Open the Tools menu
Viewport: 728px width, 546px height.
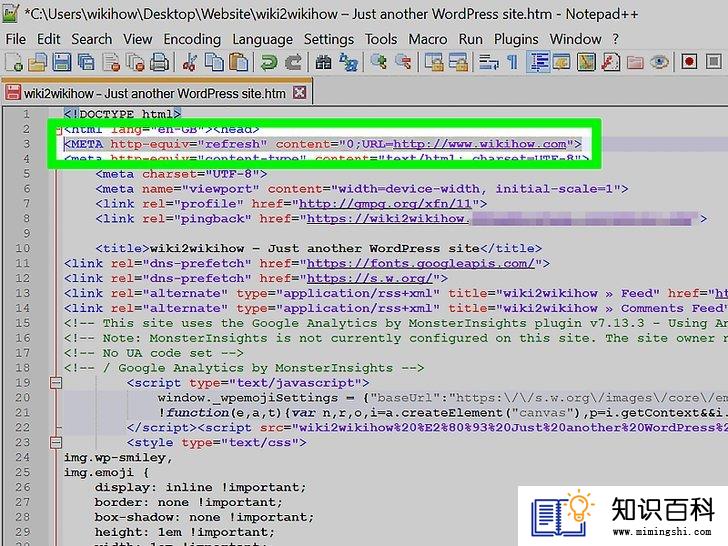[381, 39]
